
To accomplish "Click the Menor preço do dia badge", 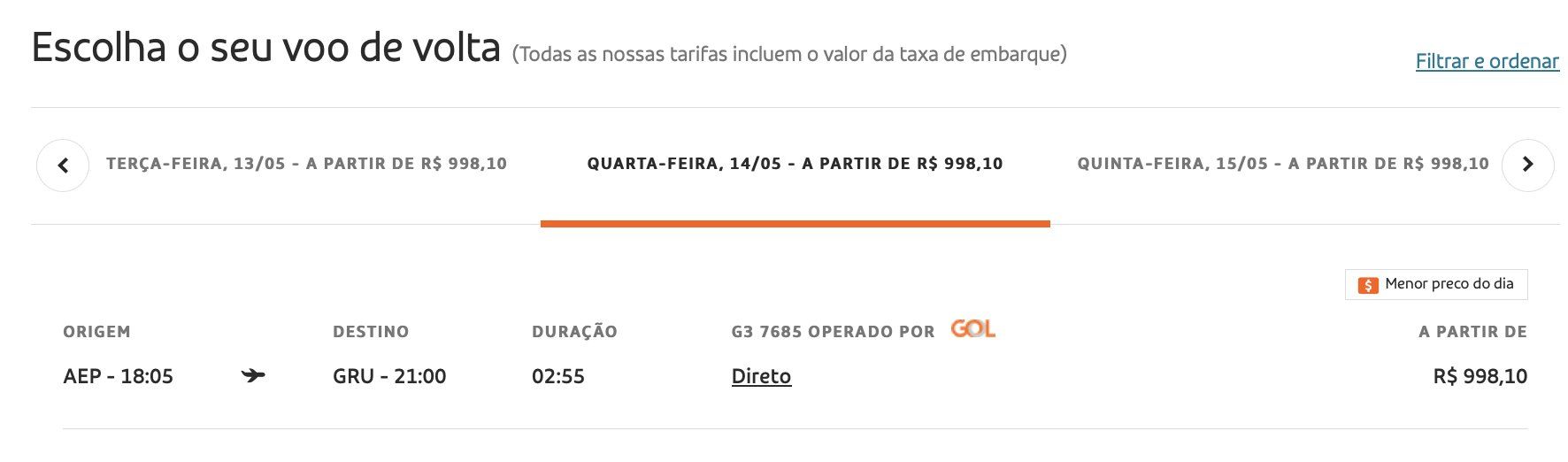I will tap(1436, 284).
